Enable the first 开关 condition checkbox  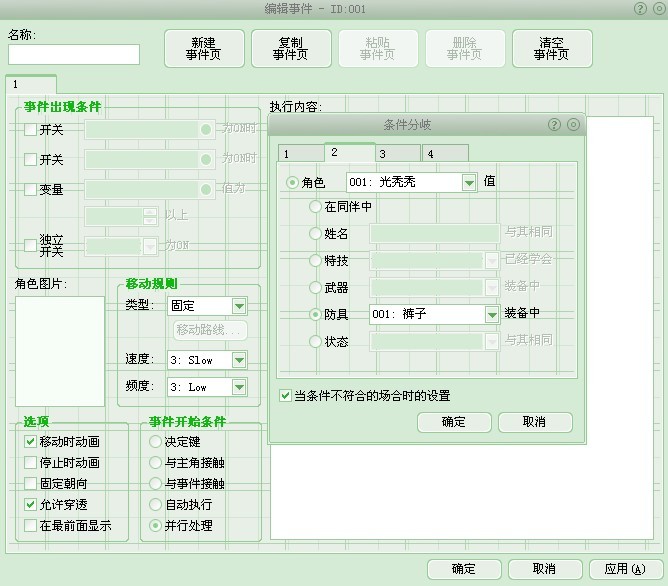tap(30, 129)
